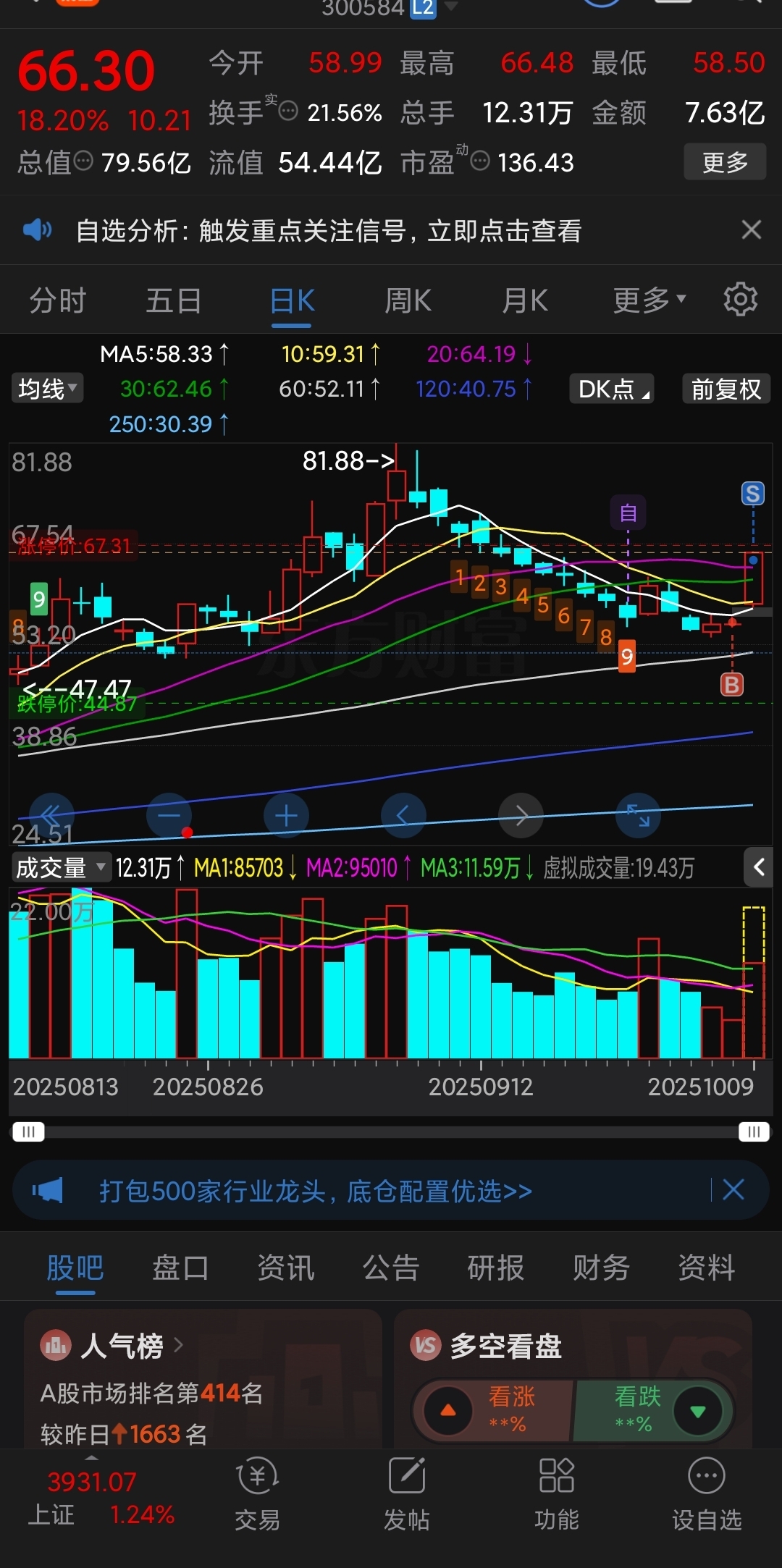Tap the L2 level badge
Screen dimensions: 782x1568
tap(424, 7)
